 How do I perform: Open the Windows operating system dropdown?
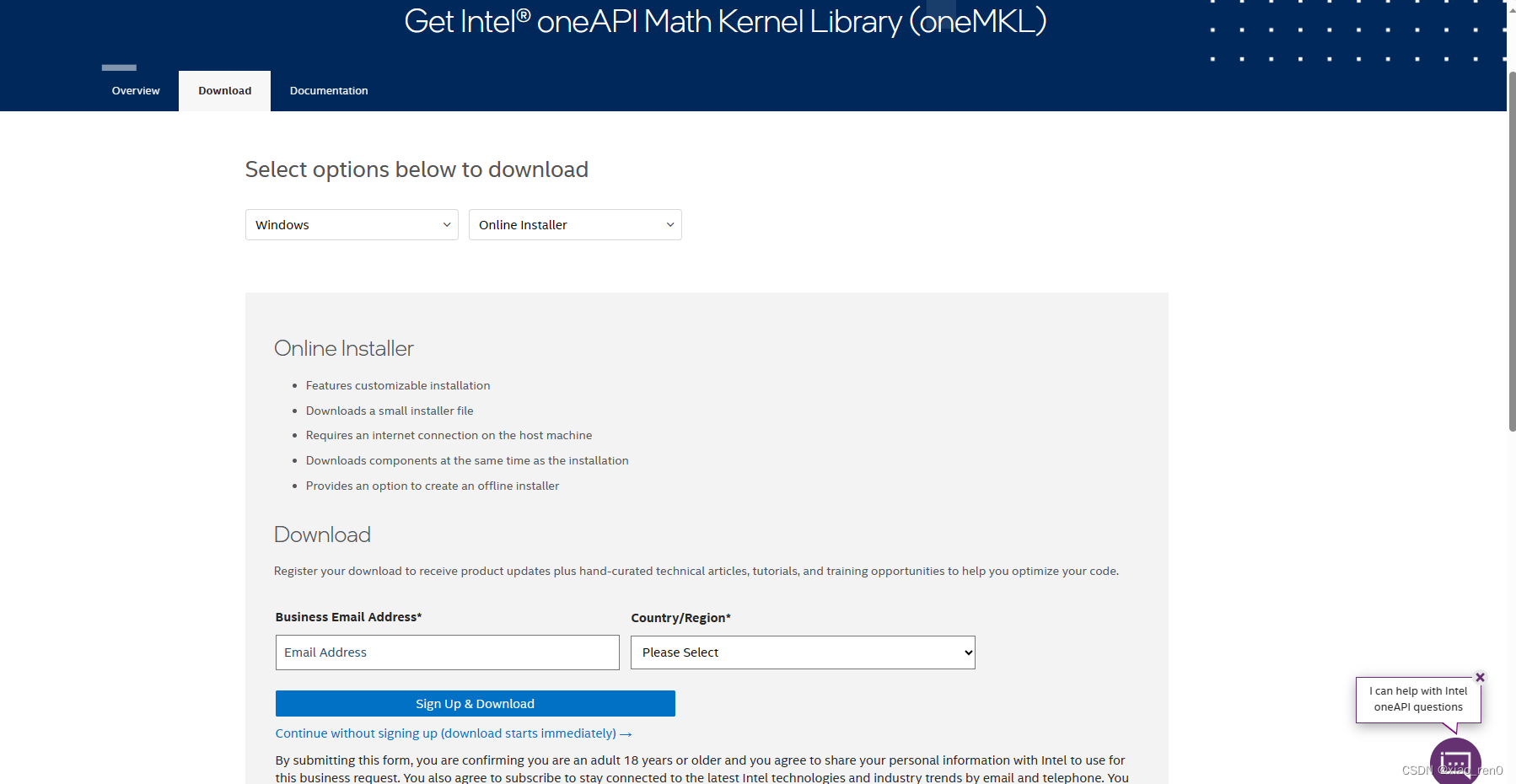[351, 224]
